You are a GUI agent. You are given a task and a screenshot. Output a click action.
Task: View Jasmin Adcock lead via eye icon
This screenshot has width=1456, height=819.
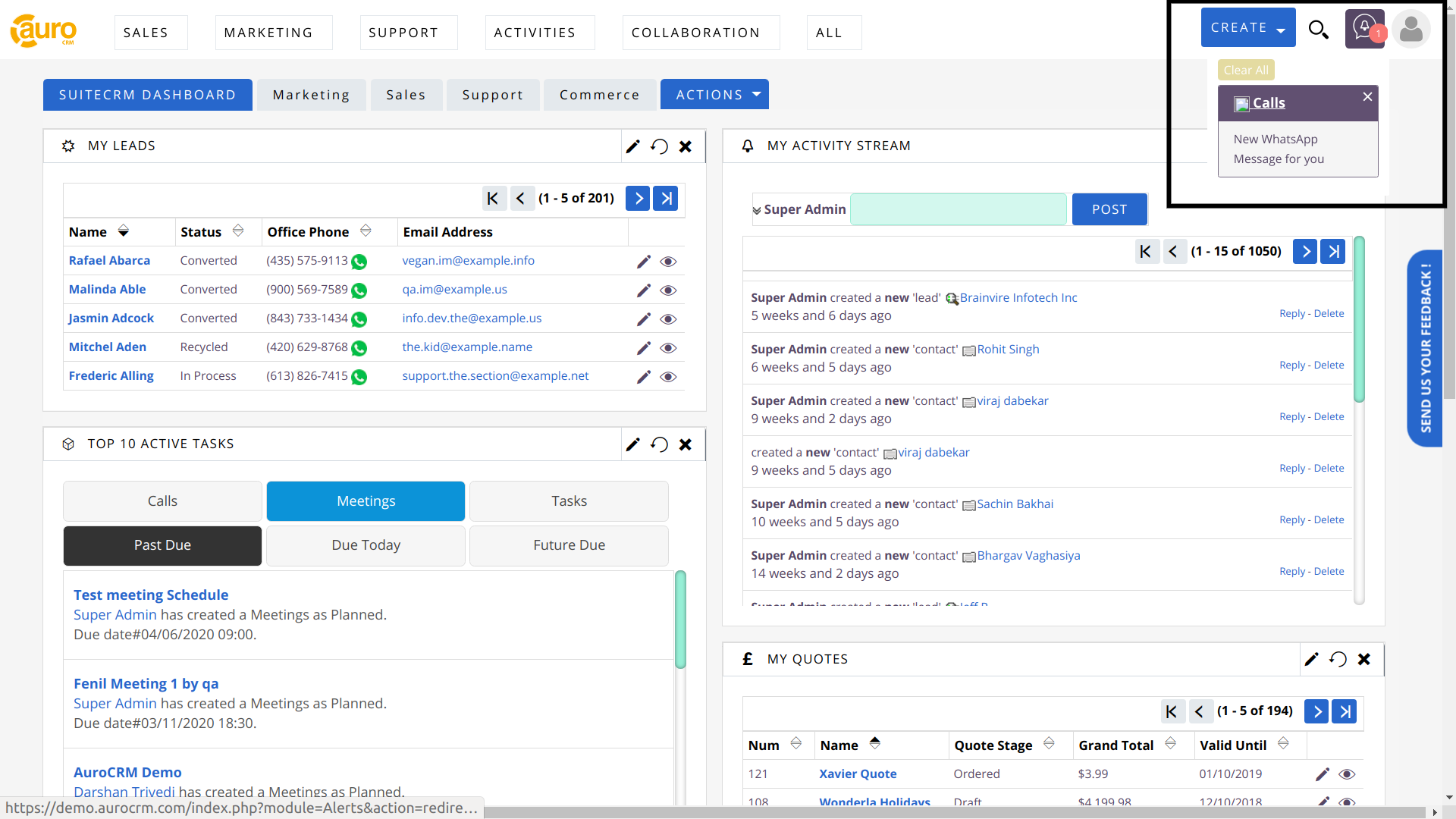[x=668, y=319]
